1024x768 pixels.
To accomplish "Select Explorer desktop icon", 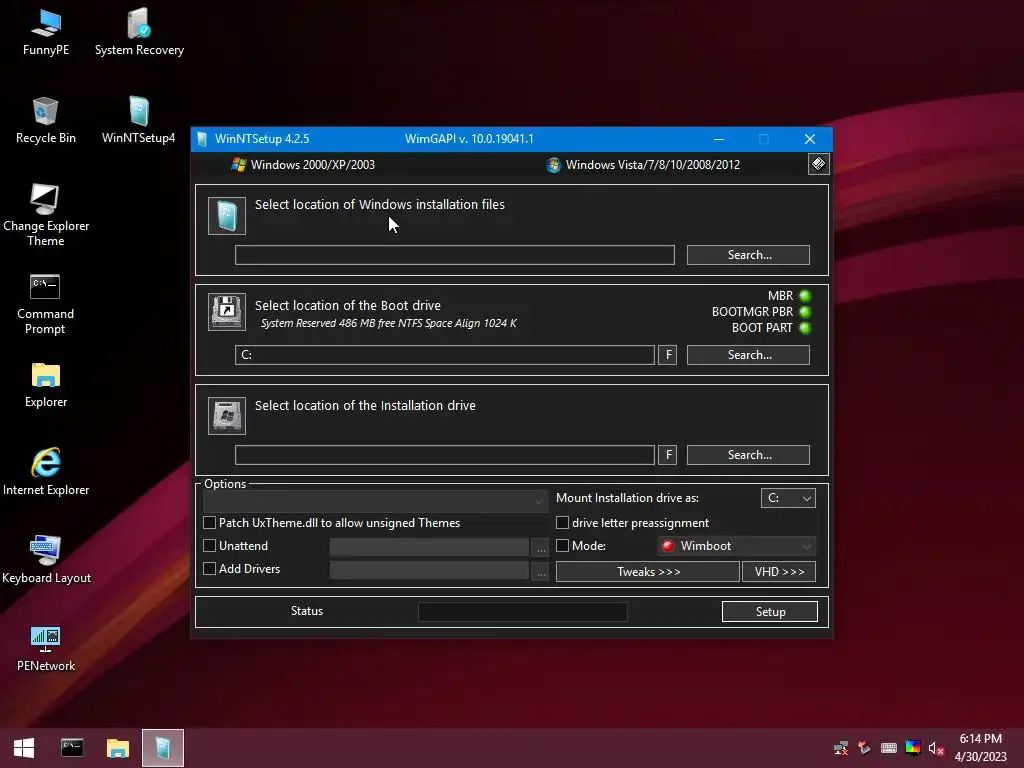I will [46, 385].
